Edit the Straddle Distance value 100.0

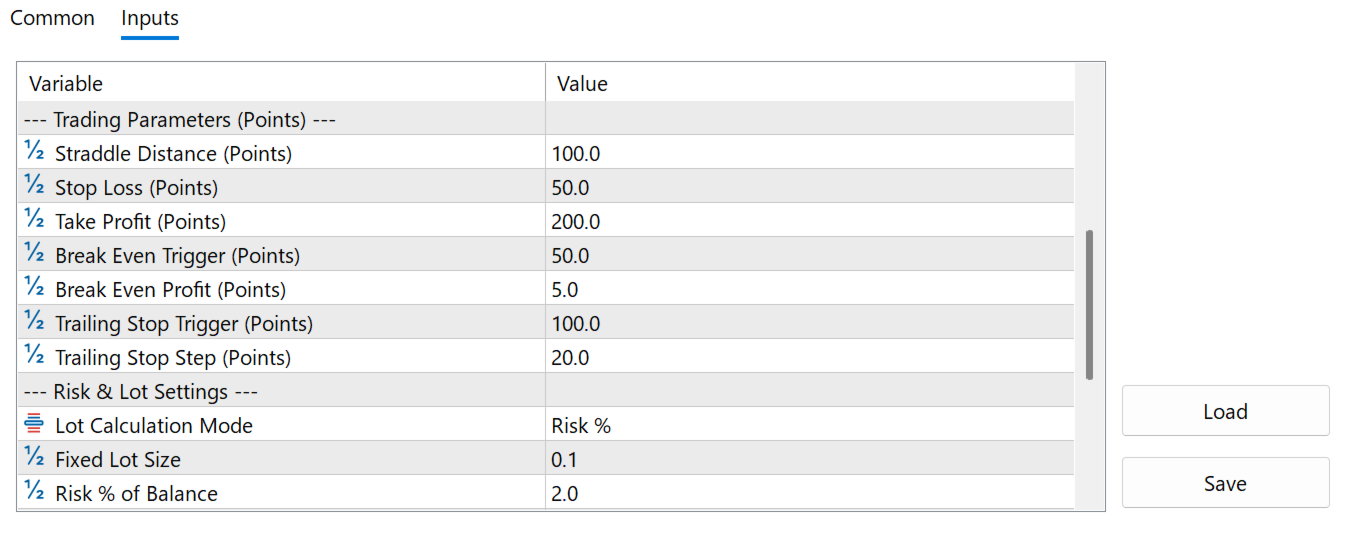[x=808, y=154]
